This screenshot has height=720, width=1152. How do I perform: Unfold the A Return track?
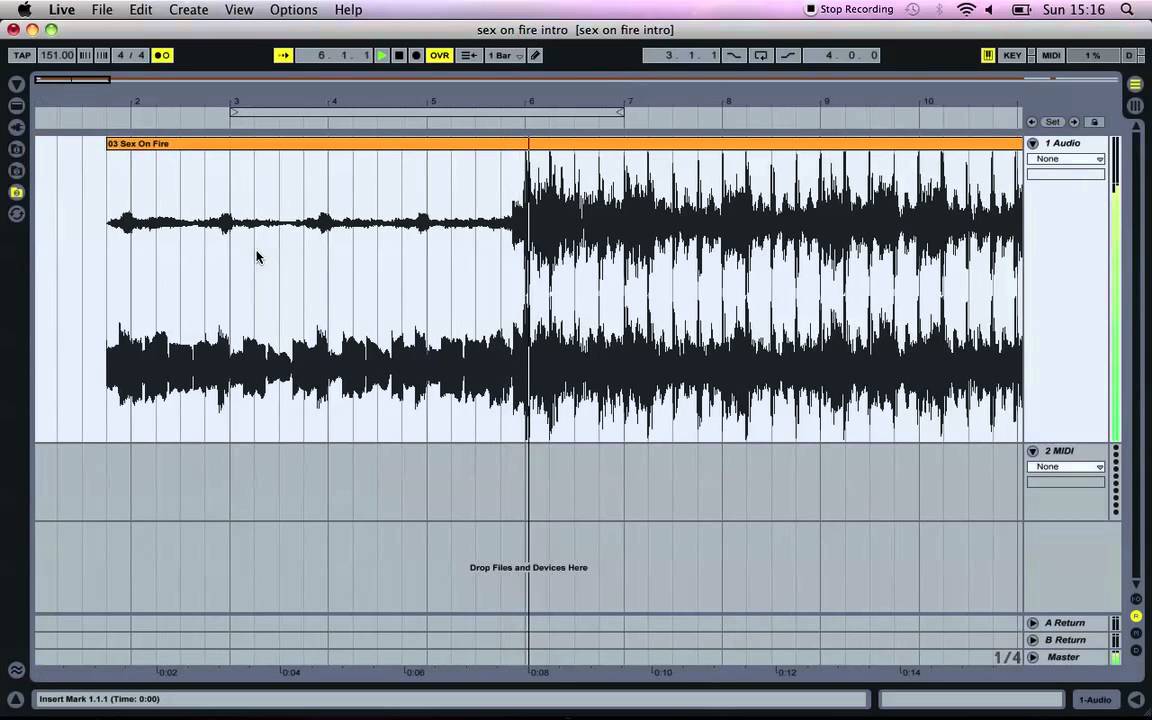(1033, 623)
